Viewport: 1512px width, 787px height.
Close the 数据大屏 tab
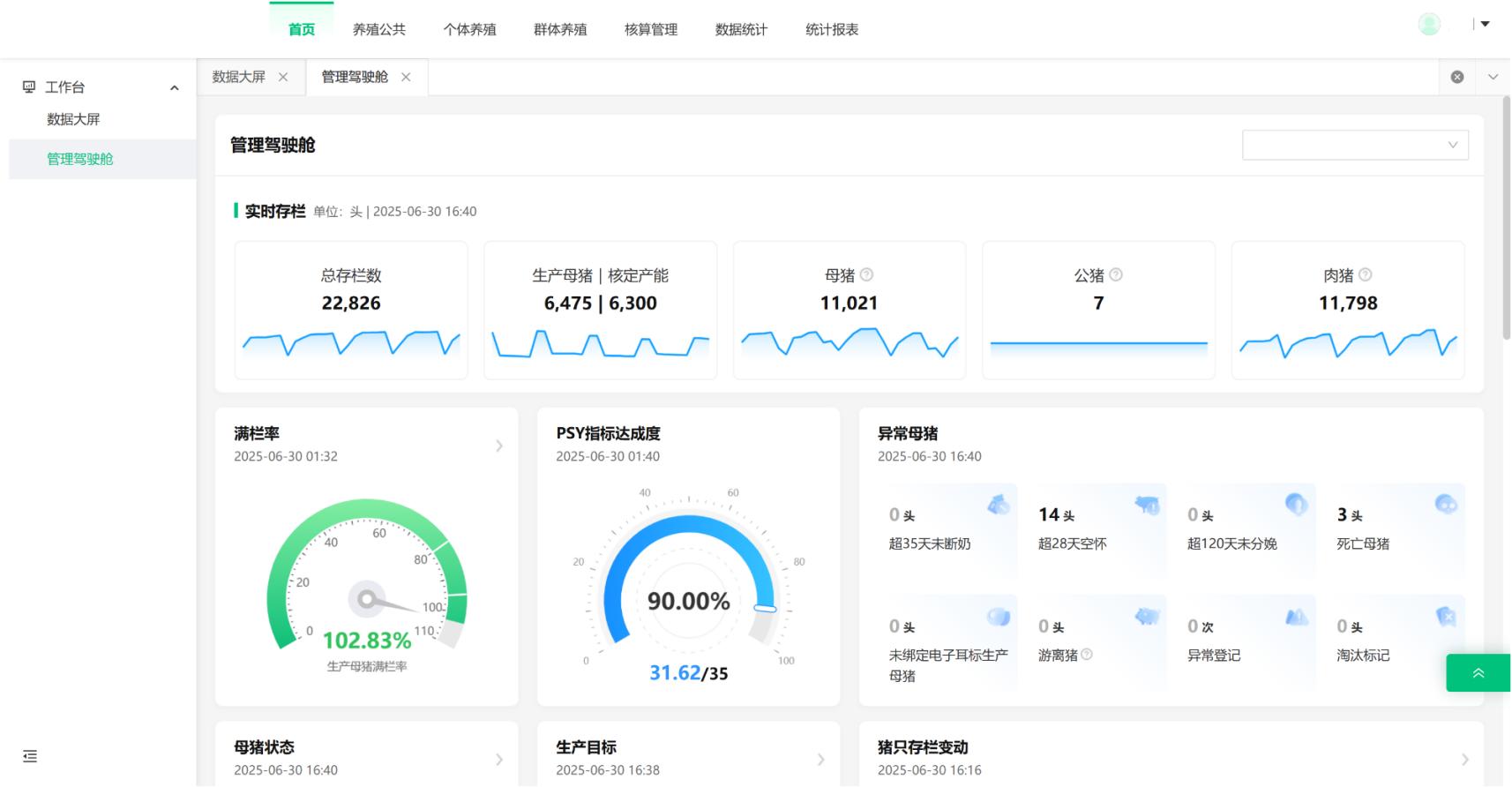pyautogui.click(x=283, y=77)
